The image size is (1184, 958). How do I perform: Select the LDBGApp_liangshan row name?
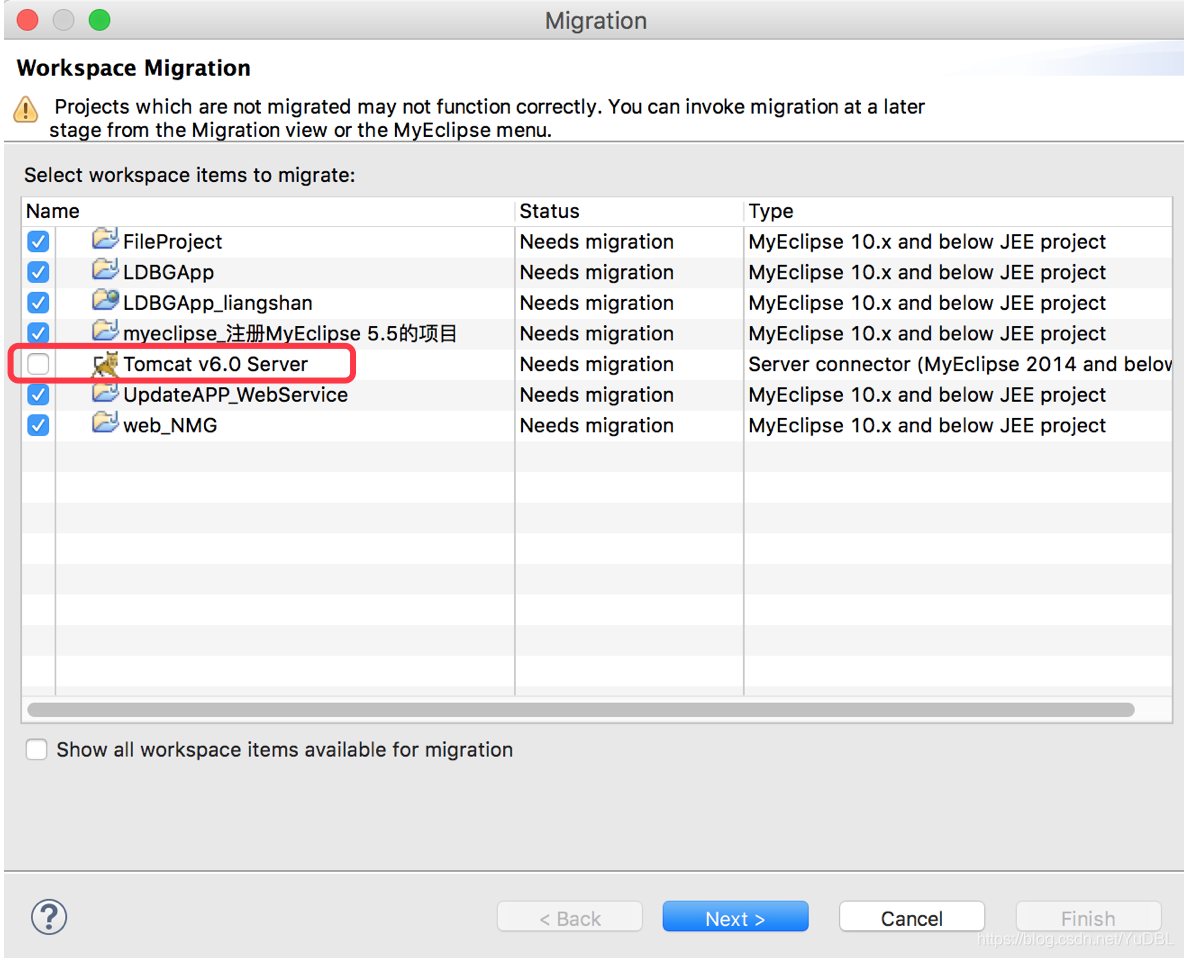tap(217, 303)
